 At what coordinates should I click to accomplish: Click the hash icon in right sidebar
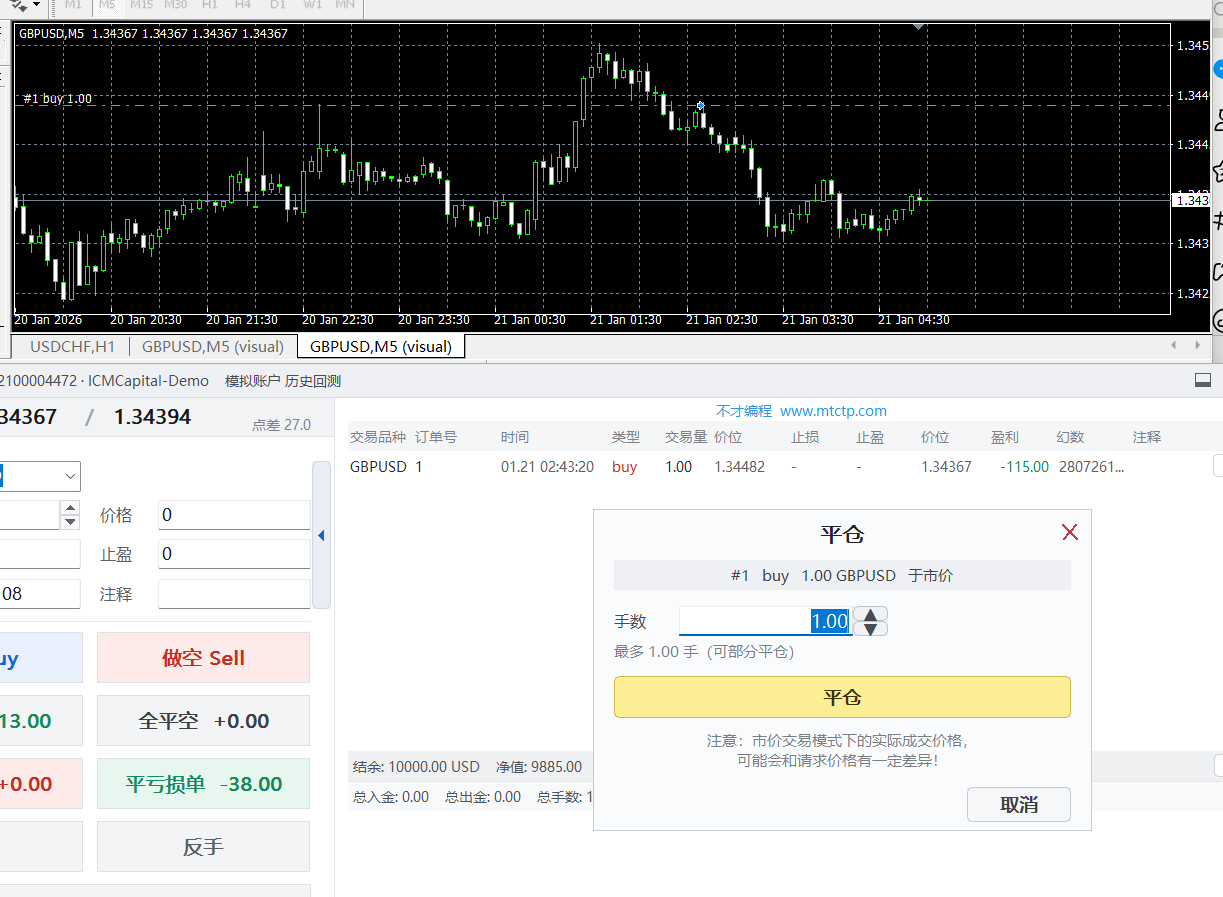(x=1218, y=221)
